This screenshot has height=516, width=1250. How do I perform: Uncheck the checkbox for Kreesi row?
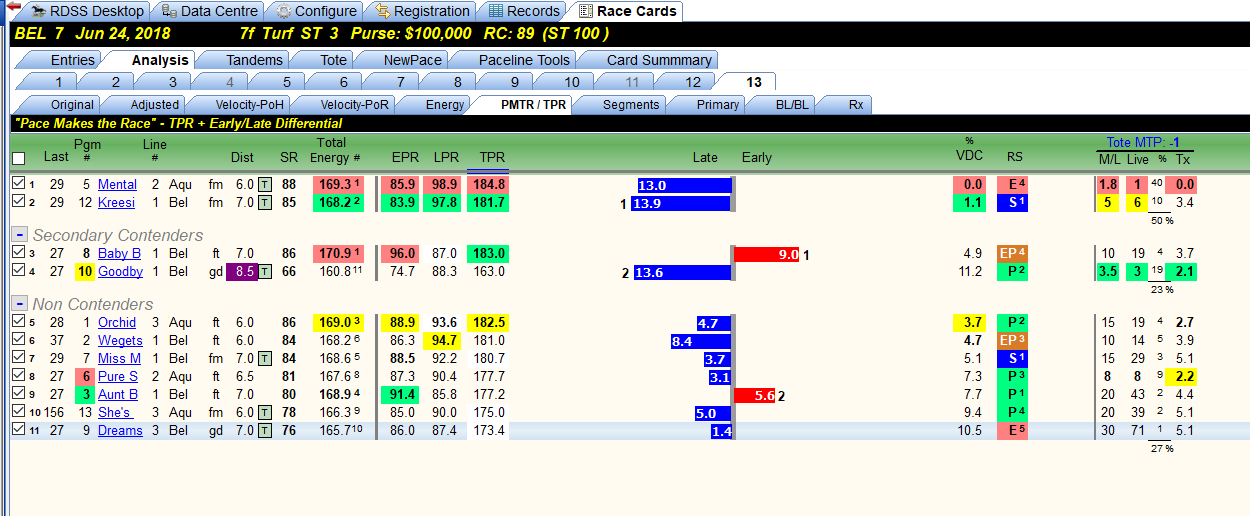18,202
